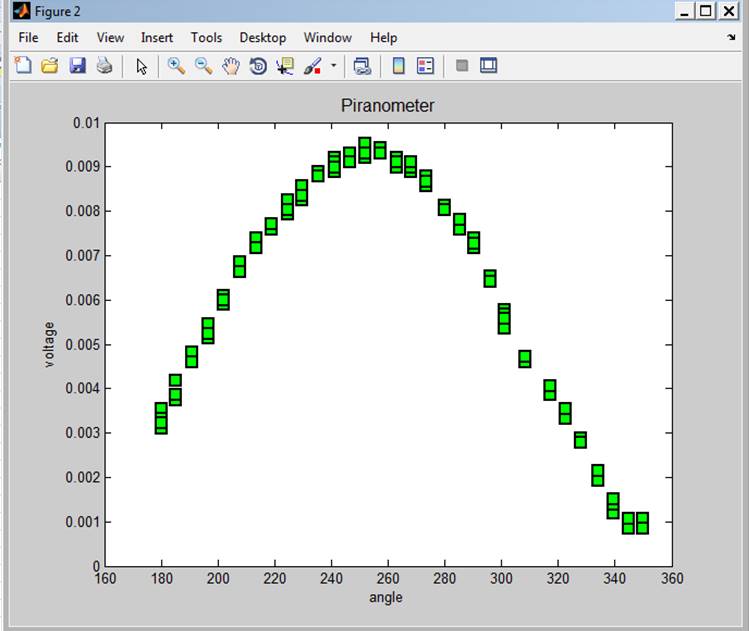Open a file with the folder icon
Image resolution: width=749 pixels, height=631 pixels.
[x=49, y=66]
